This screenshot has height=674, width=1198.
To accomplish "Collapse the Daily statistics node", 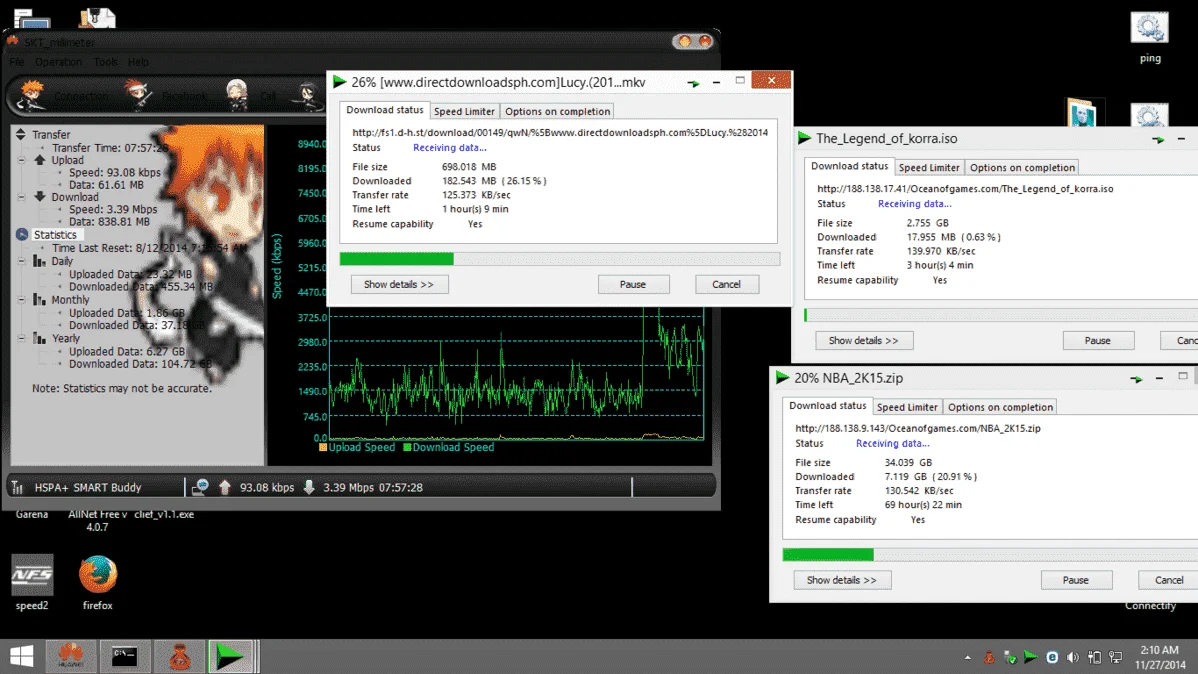I will [21, 261].
